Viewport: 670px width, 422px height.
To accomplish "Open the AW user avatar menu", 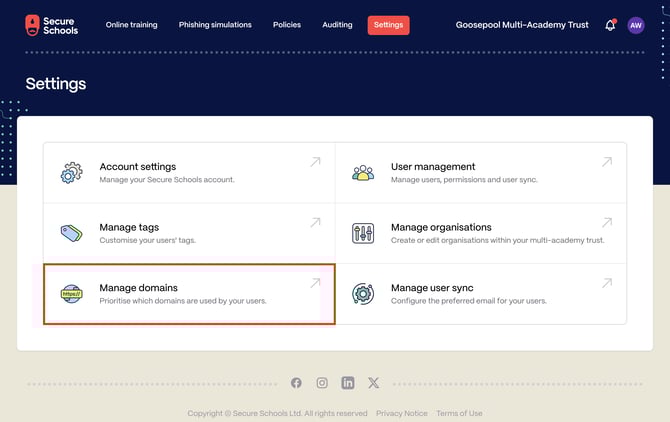I will [636, 25].
